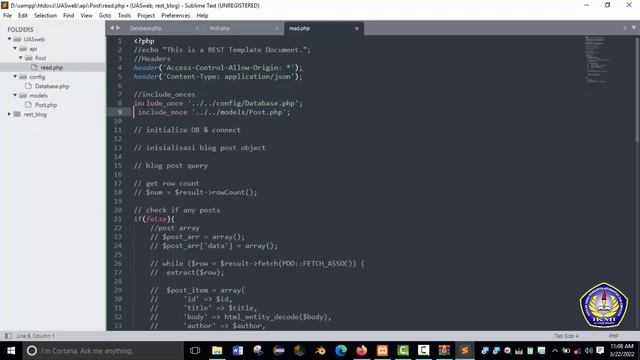Click the UASweb folder icon
This screenshot has width=640, height=360.
(x=17, y=39)
